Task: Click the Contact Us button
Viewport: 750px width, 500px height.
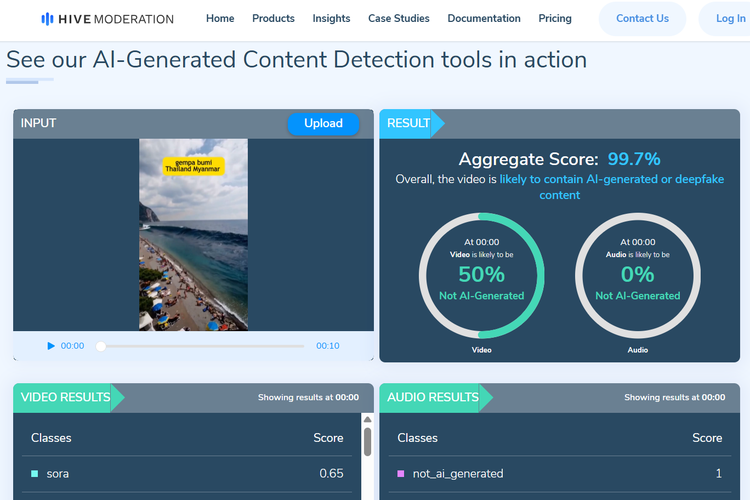Action: tap(642, 19)
